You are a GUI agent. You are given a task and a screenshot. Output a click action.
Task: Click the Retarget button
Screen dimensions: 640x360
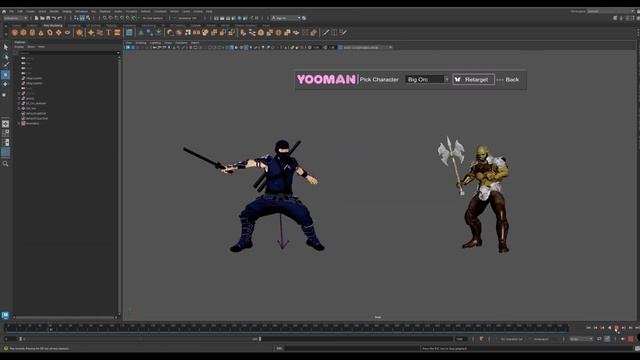tap(473, 79)
